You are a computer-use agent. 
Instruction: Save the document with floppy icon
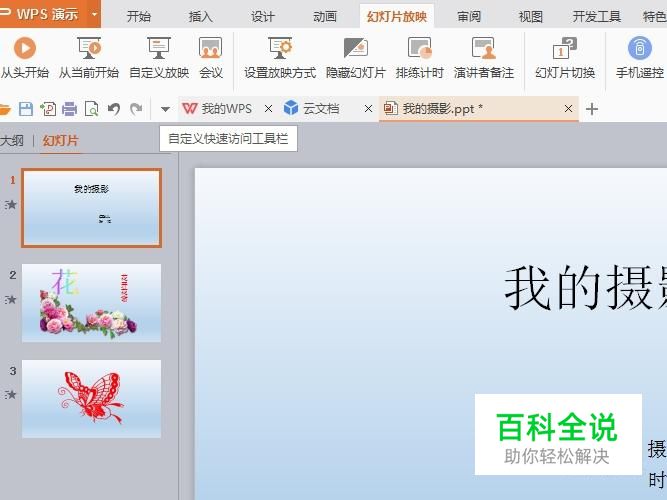point(26,109)
